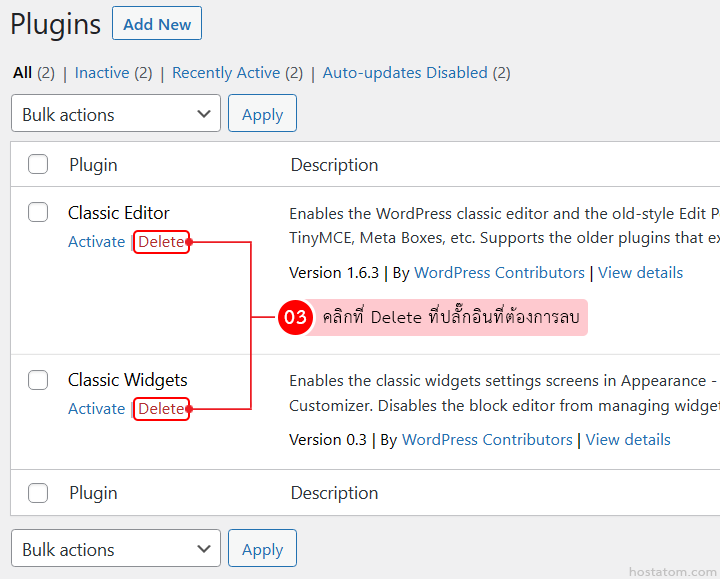Screen dimensions: 720x579
Task: Select the Classic Editor plugin checkbox
Action: [x=38, y=212]
